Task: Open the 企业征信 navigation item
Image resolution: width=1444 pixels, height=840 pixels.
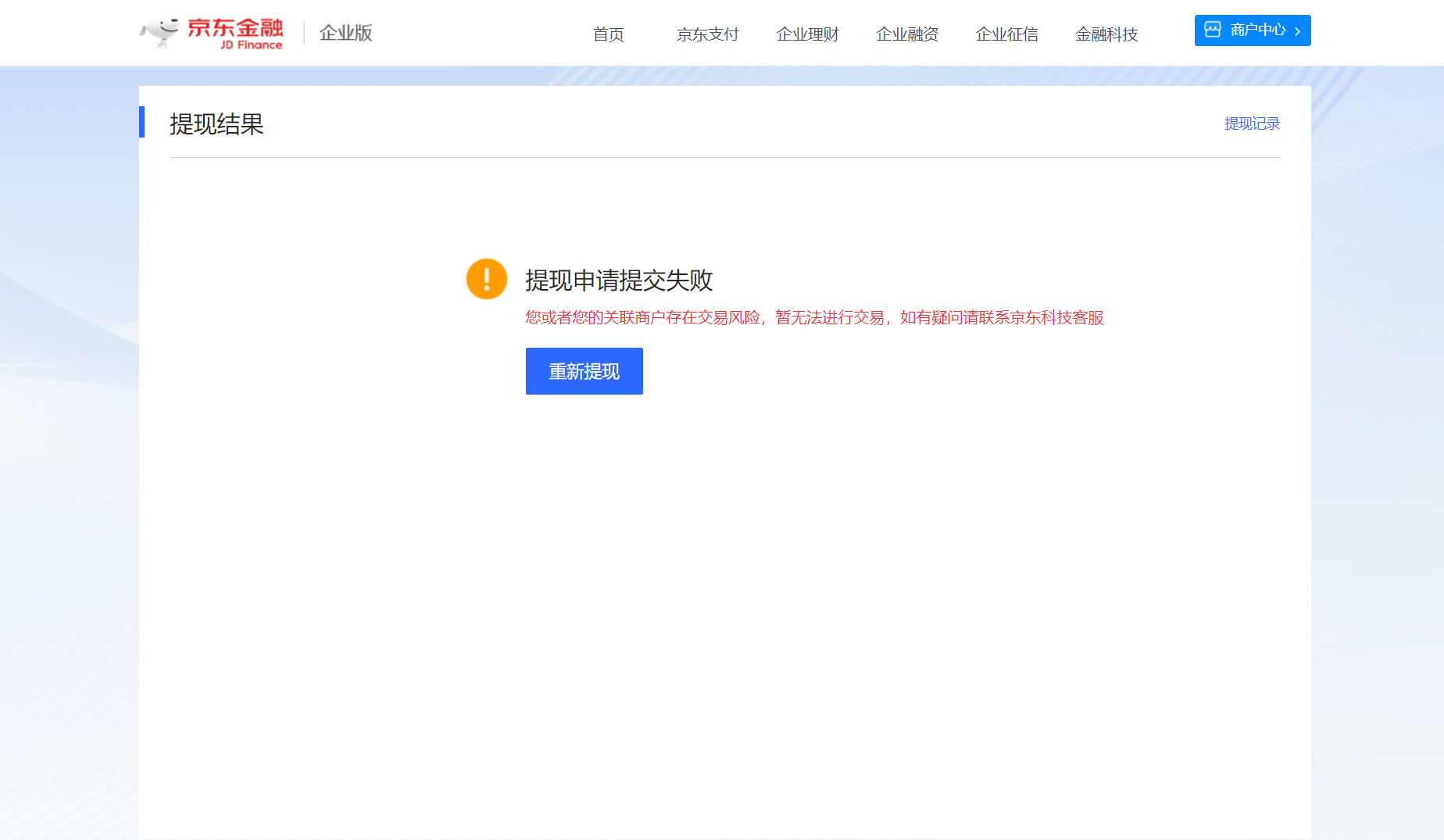Action: click(1007, 34)
